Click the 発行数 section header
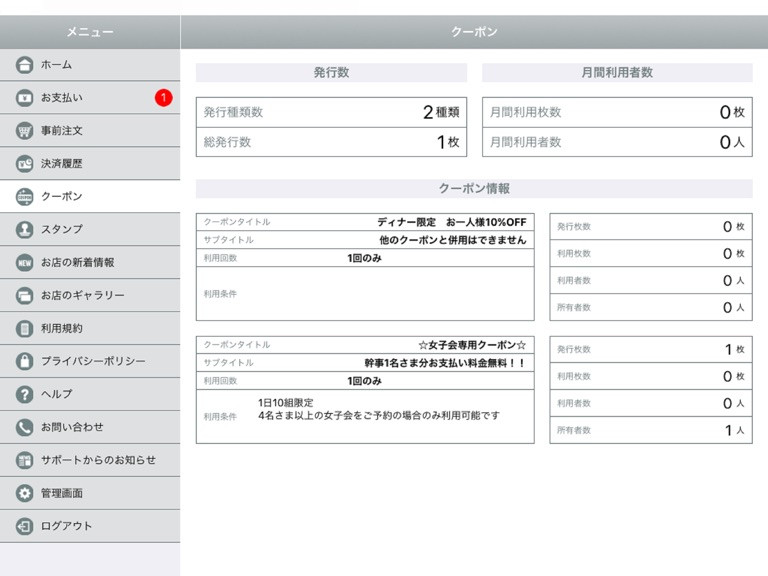 (x=332, y=72)
